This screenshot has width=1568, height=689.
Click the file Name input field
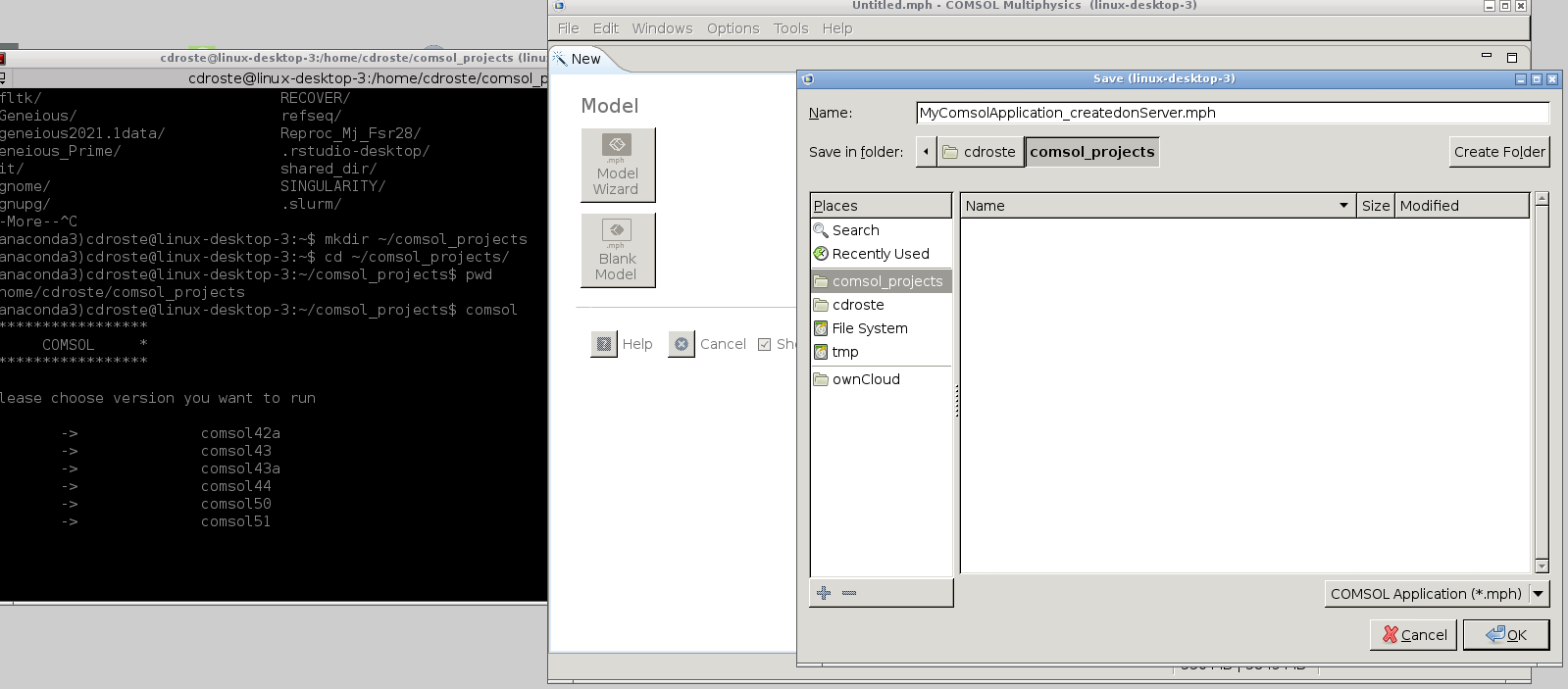coord(1233,113)
